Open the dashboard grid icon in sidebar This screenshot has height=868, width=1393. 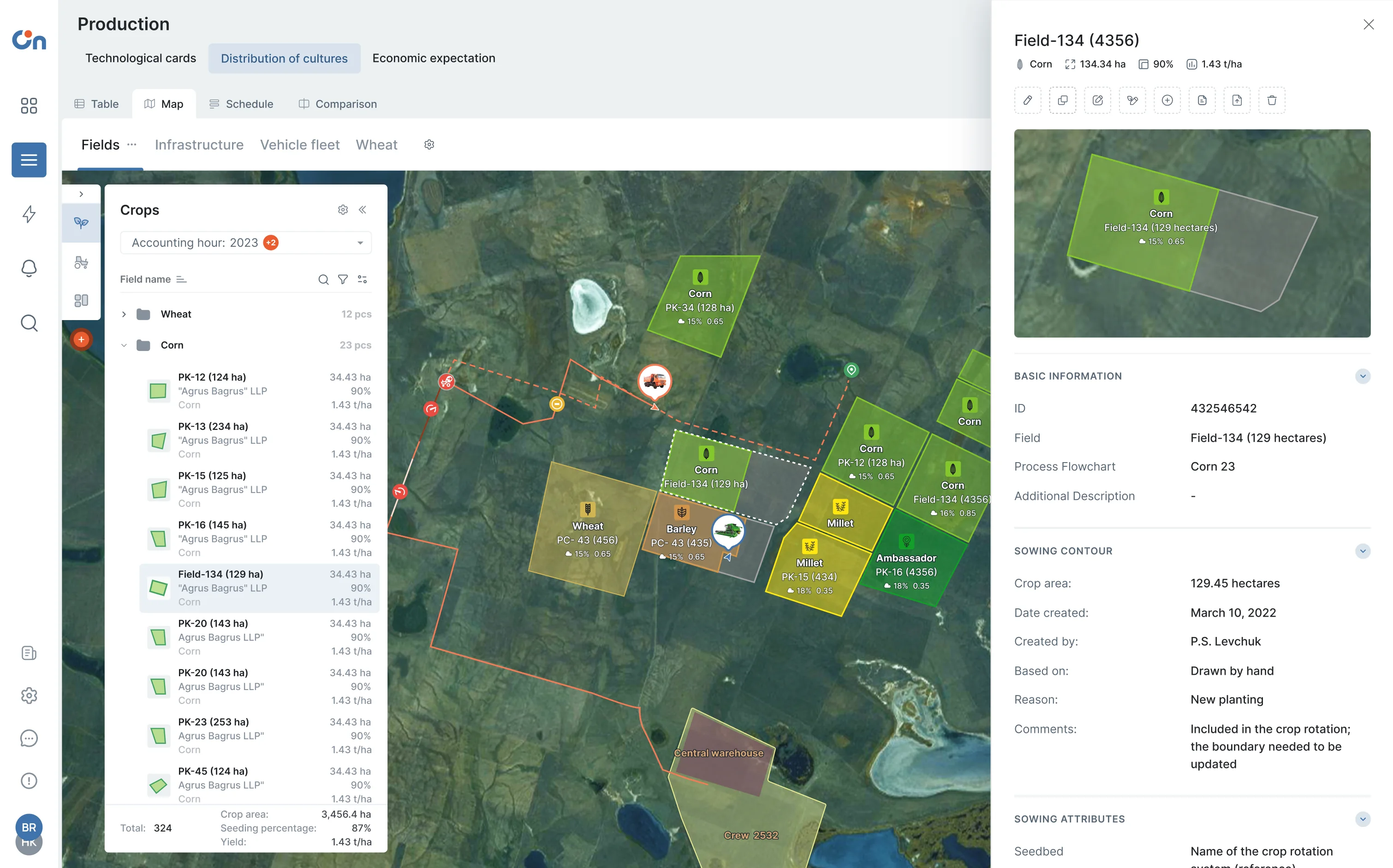pyautogui.click(x=29, y=106)
